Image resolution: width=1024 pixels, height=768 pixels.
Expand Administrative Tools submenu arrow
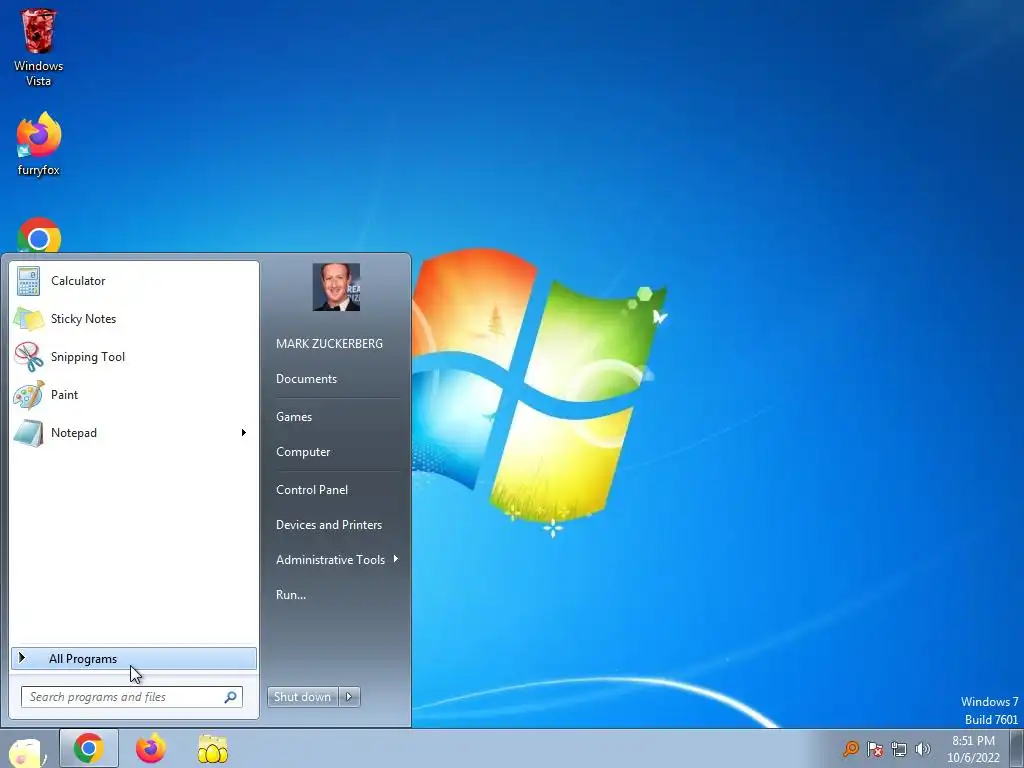click(396, 559)
